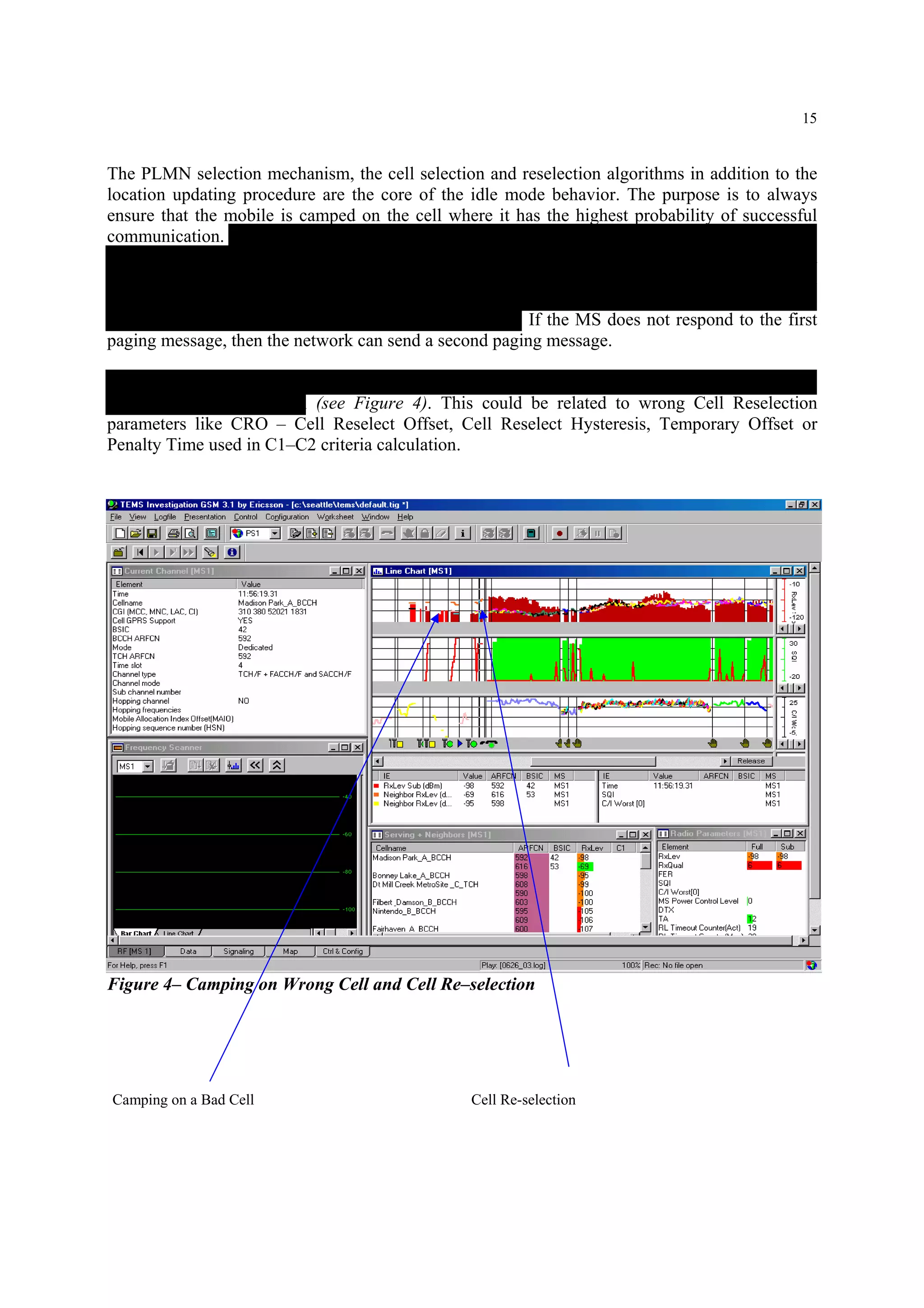Image resolution: width=924 pixels, height=1308 pixels.
Task: Click the eraser toolbar icon
Action: 441,533
